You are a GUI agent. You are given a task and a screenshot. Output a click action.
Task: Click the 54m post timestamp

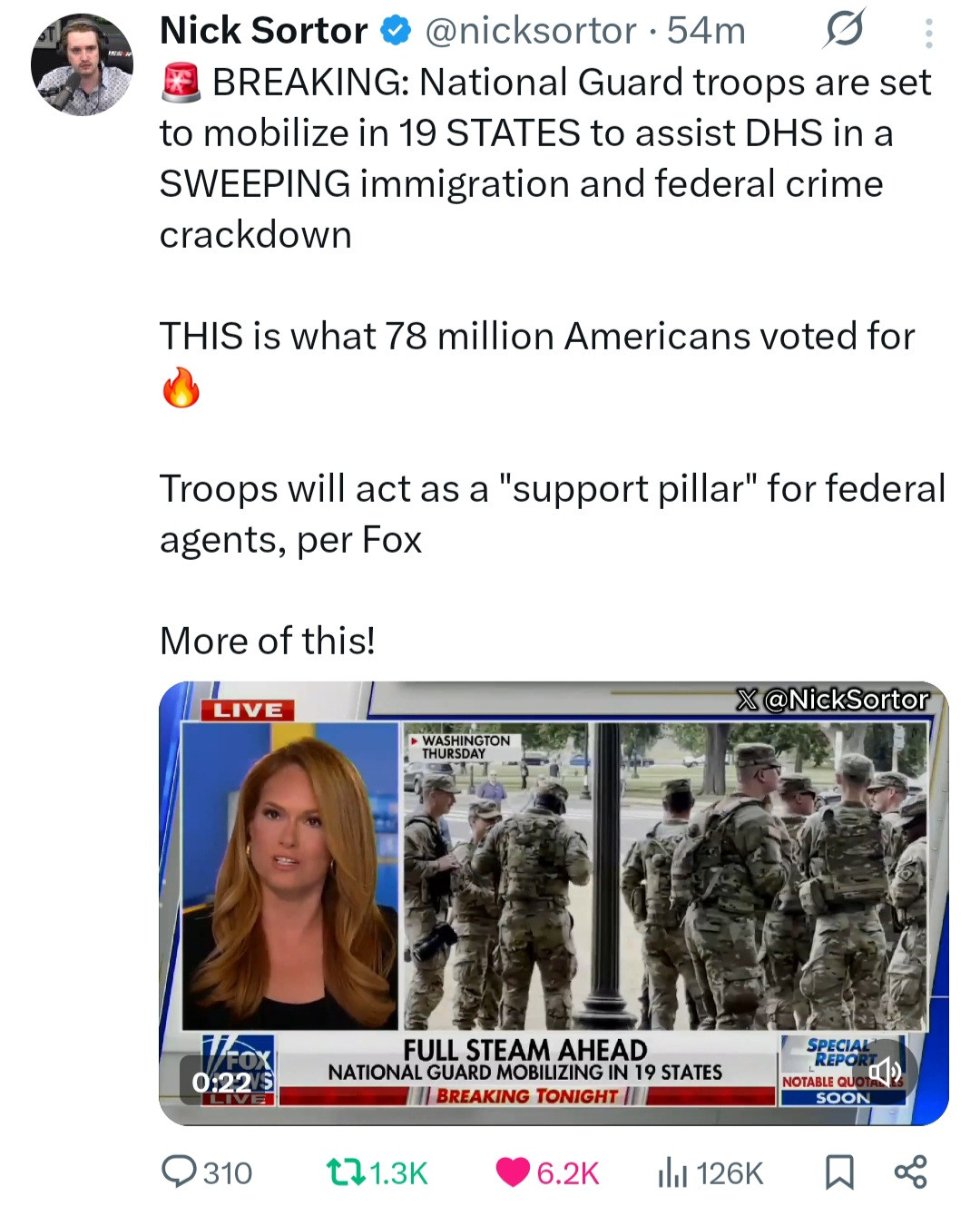706,32
